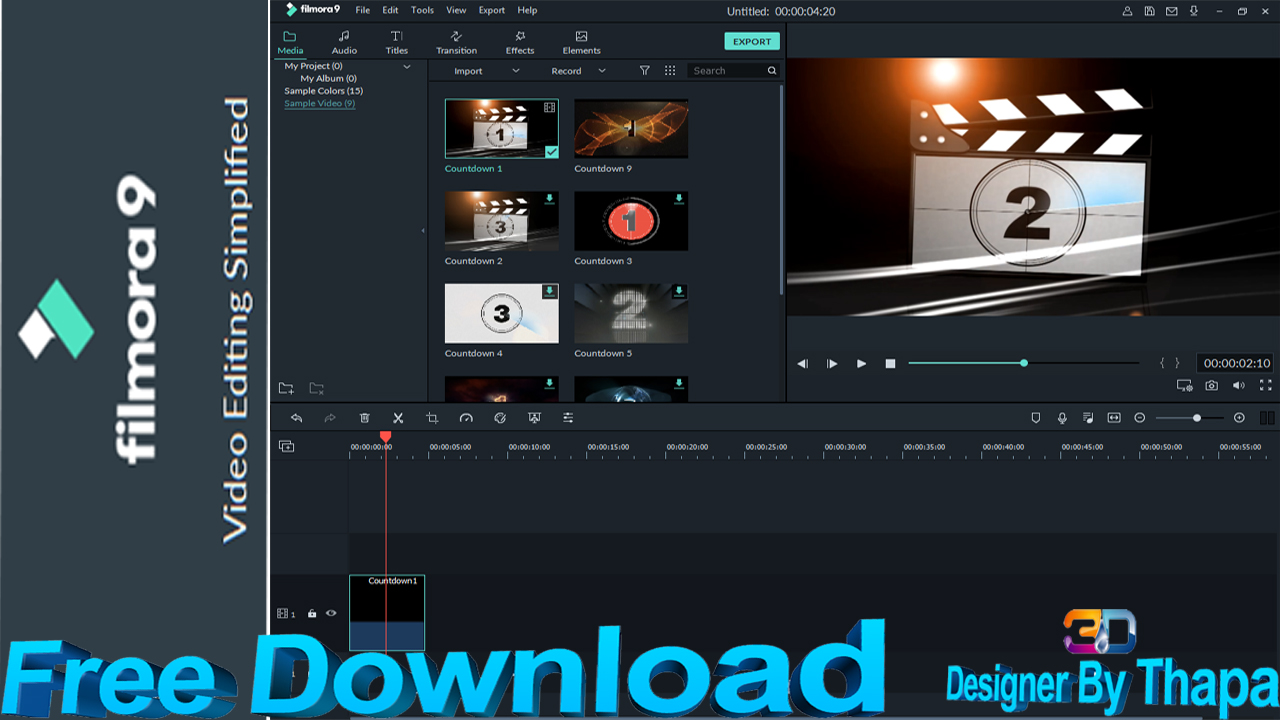1280x720 pixels.
Task: Open the Green Screen icon in timeline toolbar
Action: tap(534, 418)
